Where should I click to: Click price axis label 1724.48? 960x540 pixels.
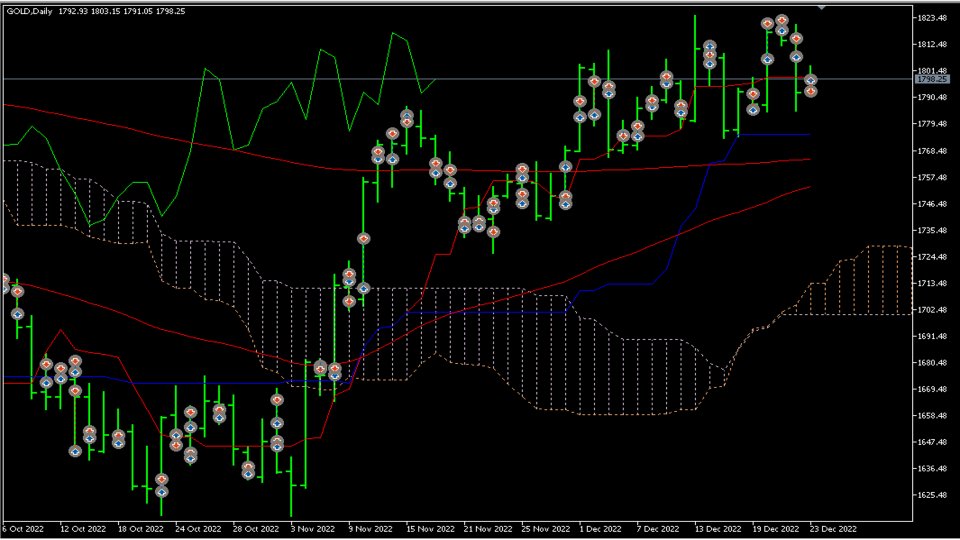932,257
